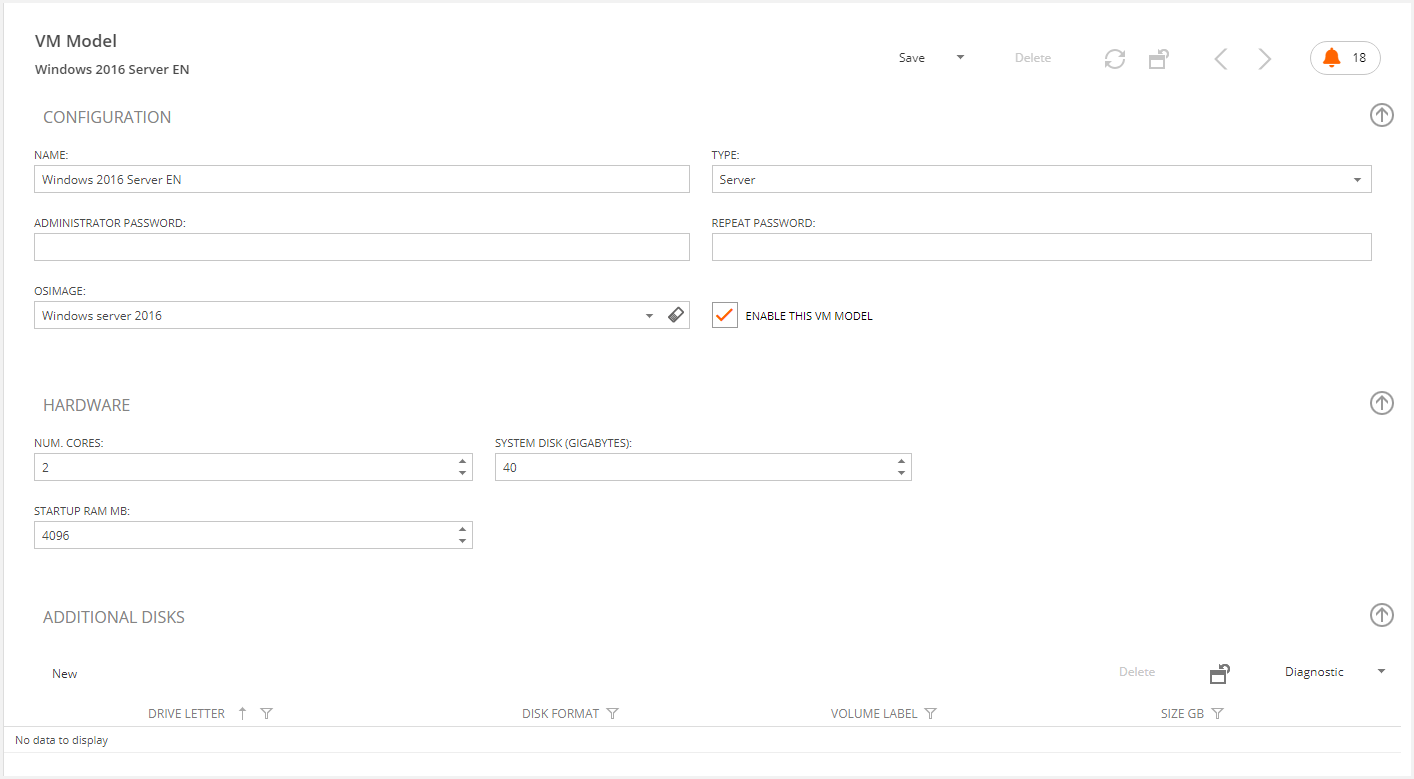
Task: Go to previous record with left chevron
Action: tap(1220, 59)
